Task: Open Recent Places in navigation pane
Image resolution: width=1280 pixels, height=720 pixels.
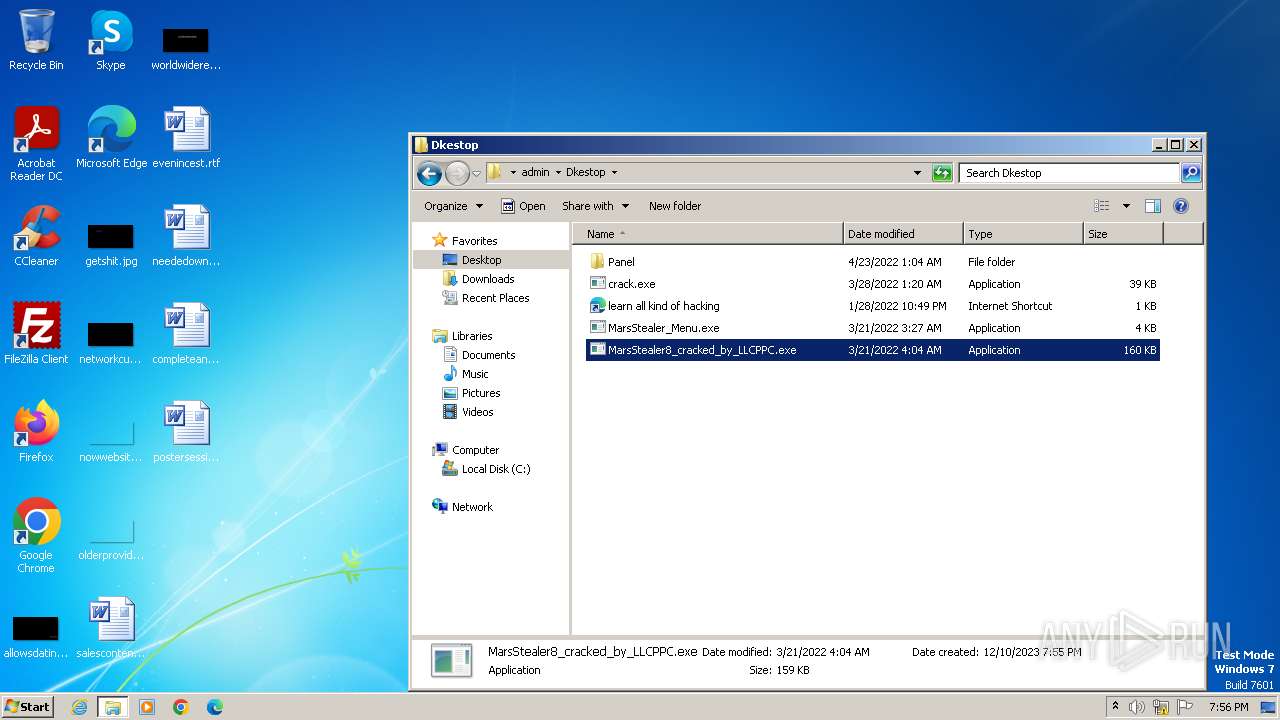Action: coord(495,298)
